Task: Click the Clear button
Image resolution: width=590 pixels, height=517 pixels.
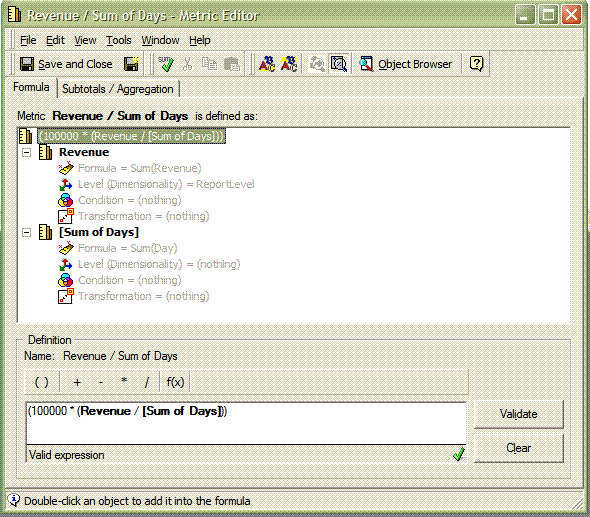Action: tap(519, 448)
